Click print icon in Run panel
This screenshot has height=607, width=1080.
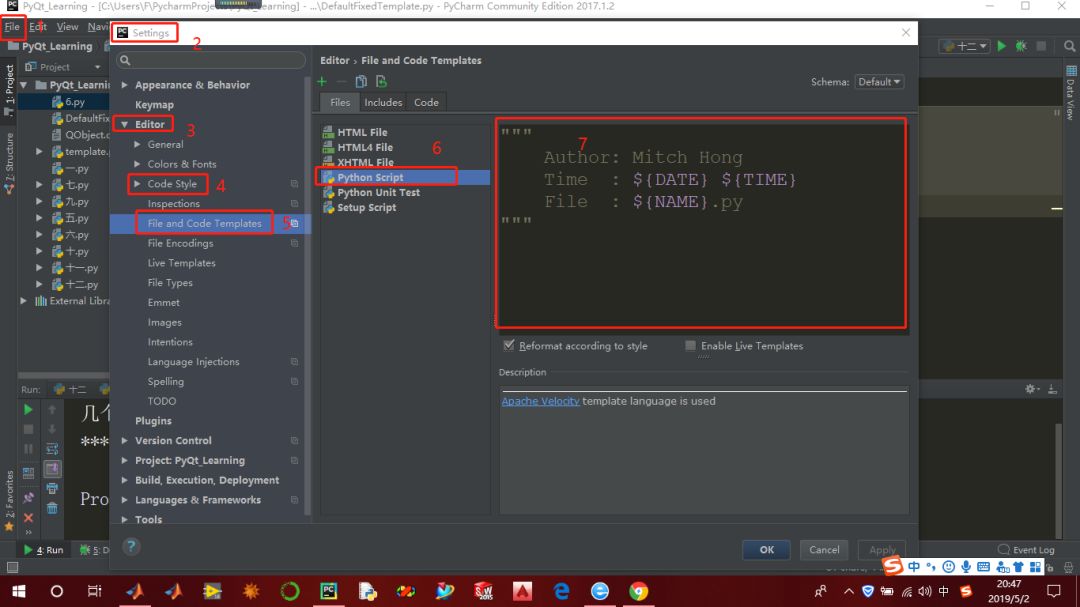pyautogui.click(x=52, y=488)
